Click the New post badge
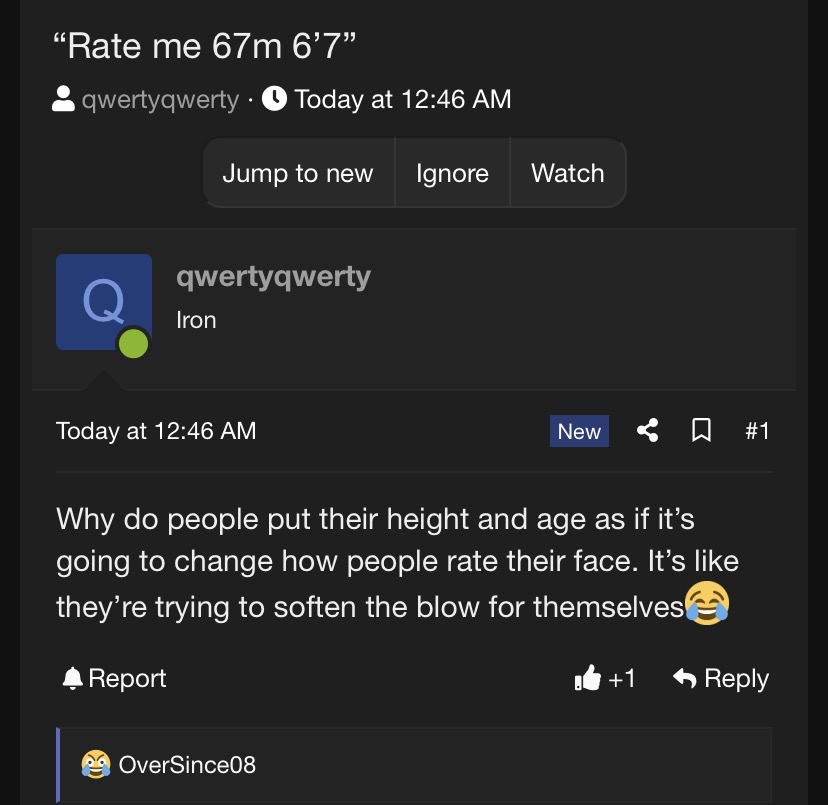 579,431
